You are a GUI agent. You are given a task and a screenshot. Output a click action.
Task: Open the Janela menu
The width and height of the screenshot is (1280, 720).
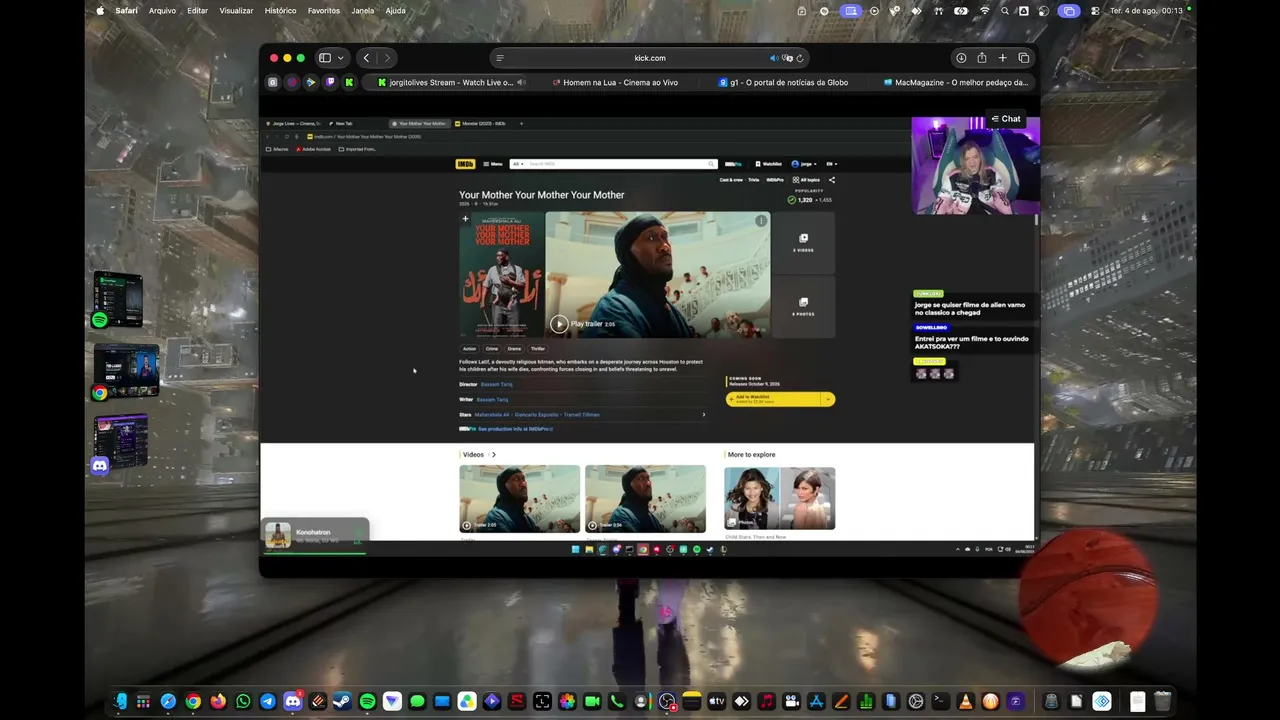363,11
